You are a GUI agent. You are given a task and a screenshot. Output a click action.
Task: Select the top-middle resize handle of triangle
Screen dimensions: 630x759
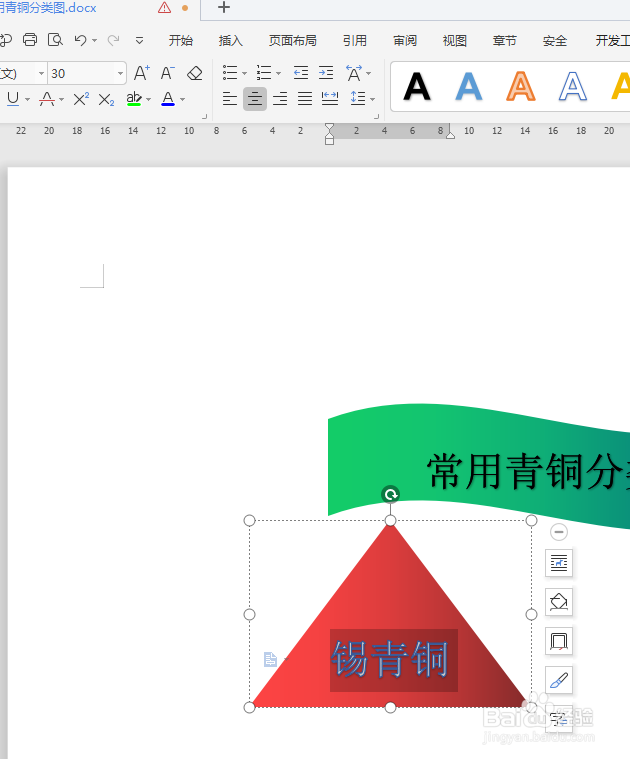390,521
